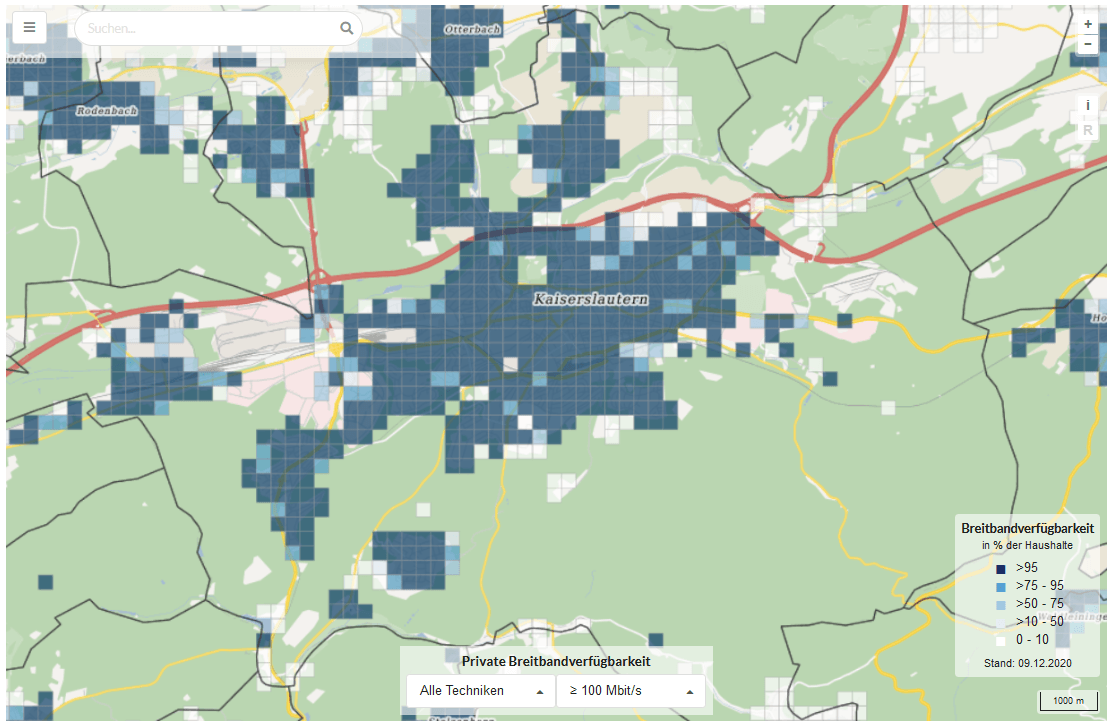Screen dimensions: 1112x726
Task: Click the 'Kaiserslautern' city label on map
Action: pos(590,299)
